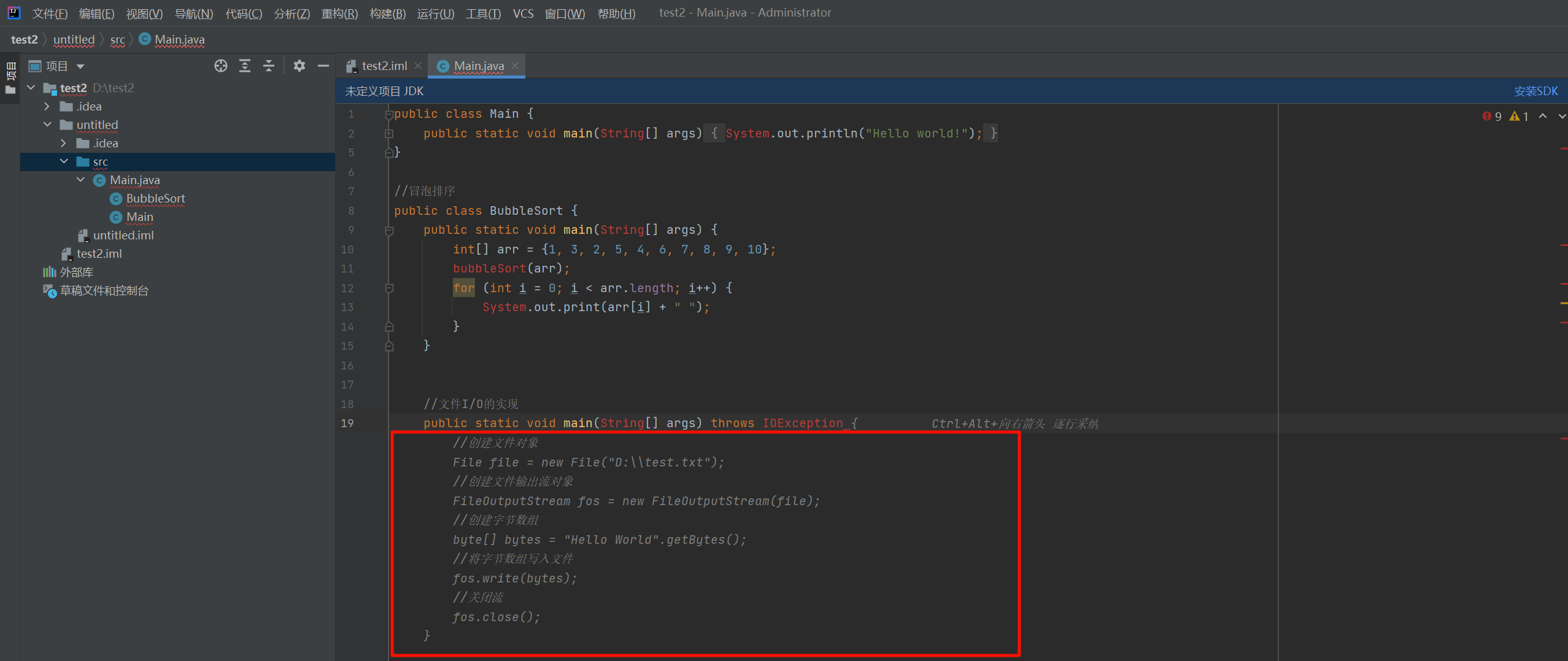
Task: Switch to the test2.iml tab
Action: 384,66
